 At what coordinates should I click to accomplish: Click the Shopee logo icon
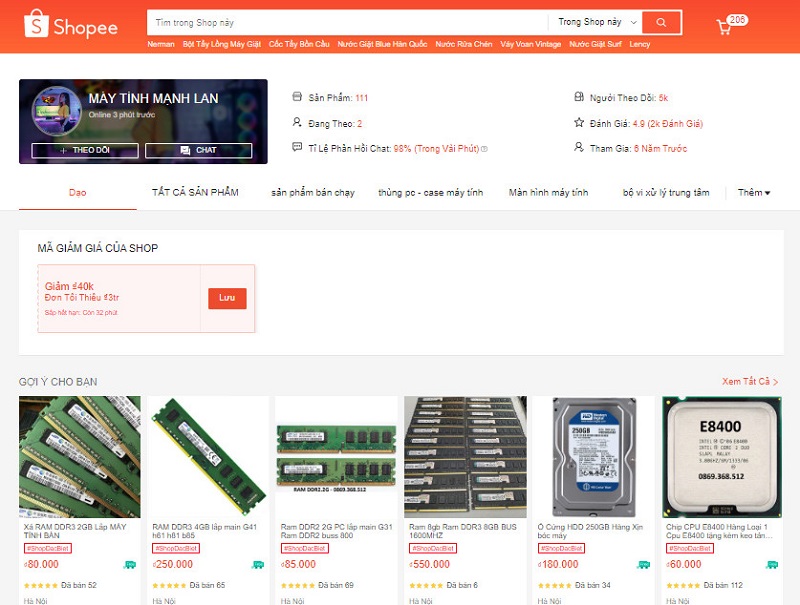[34, 24]
